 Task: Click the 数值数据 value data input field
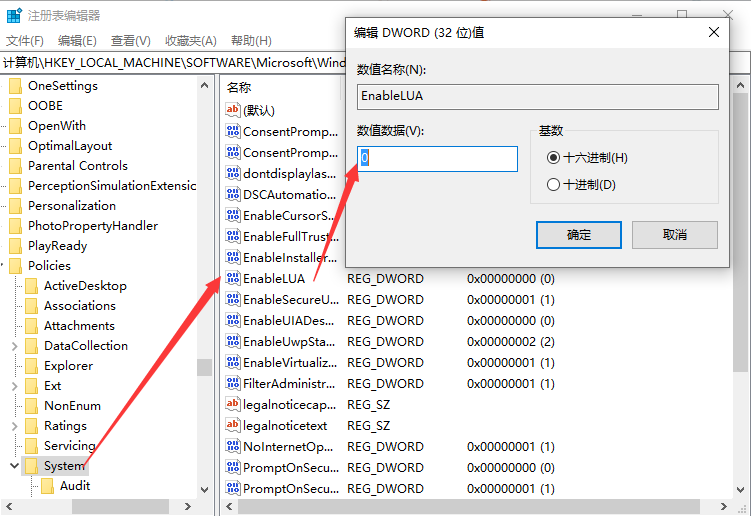click(438, 159)
